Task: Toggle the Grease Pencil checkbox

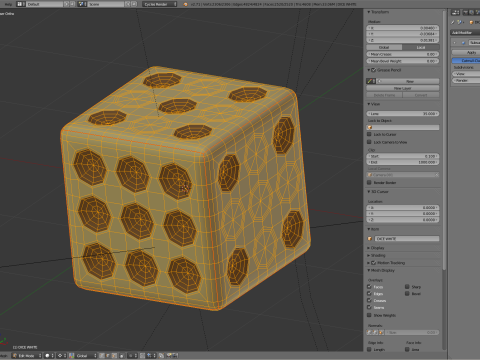Action: tap(374, 70)
